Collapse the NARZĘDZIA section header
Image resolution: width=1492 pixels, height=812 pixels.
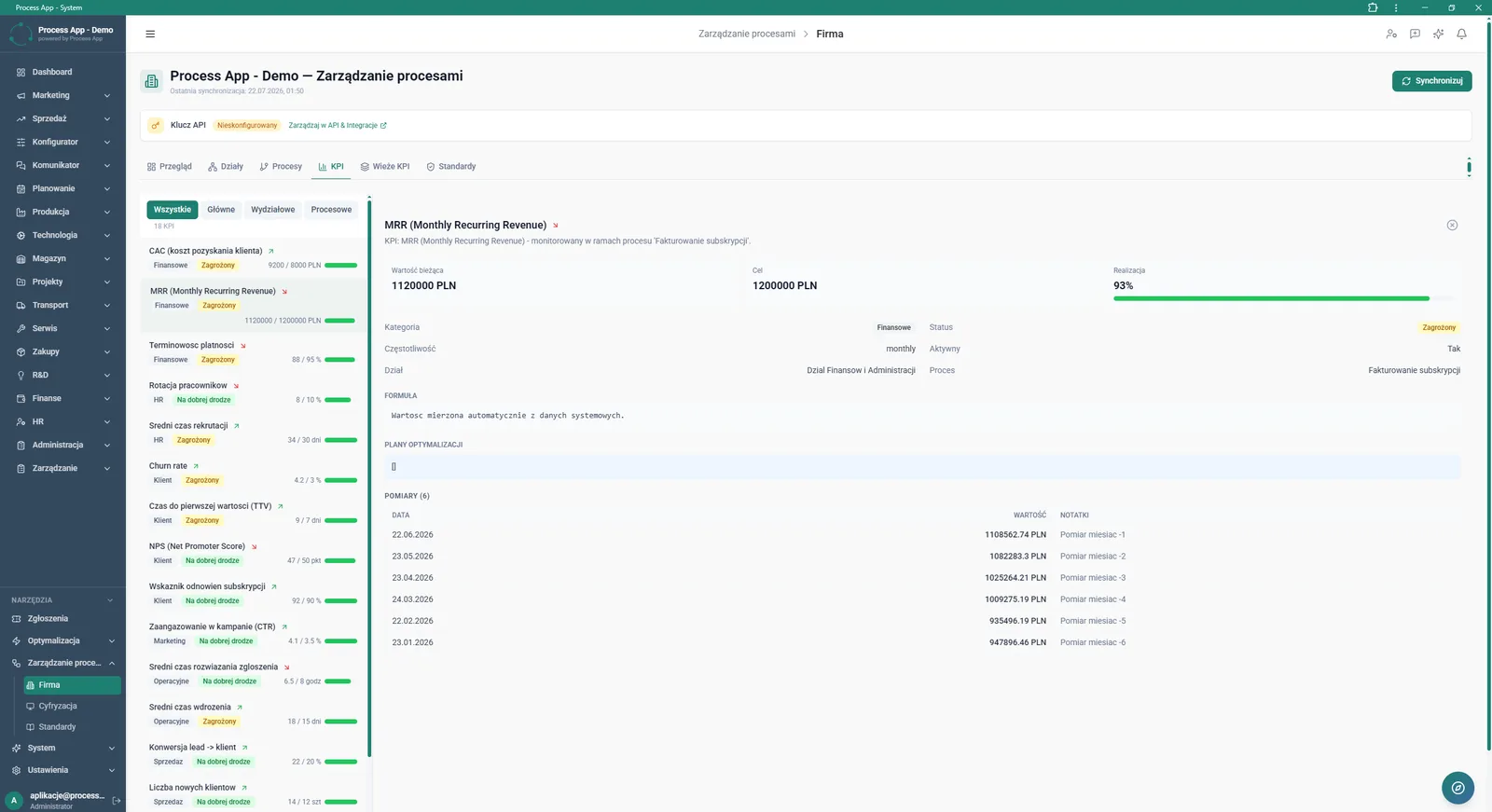[62, 600]
